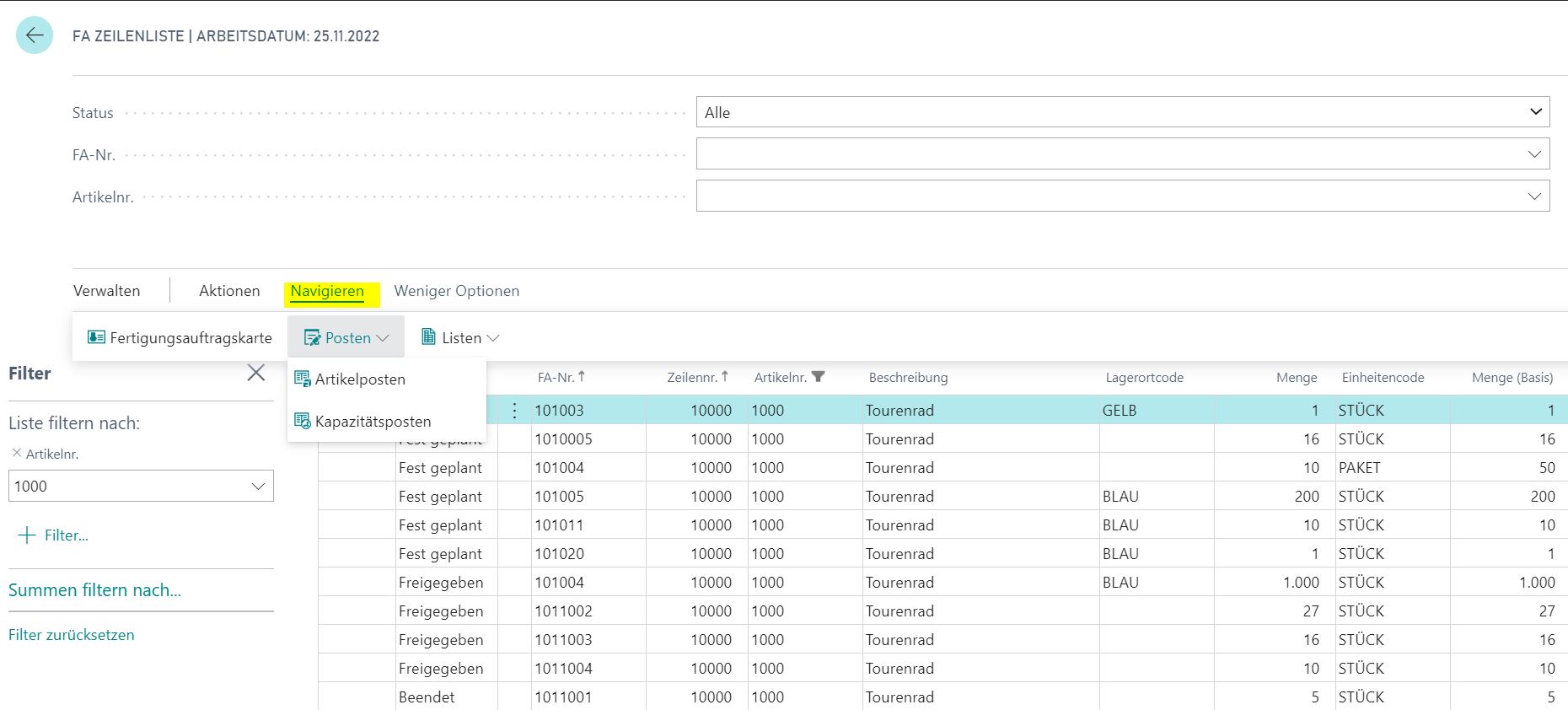Click the filter funnel on the Artikelnr. column
The height and width of the screenshot is (710, 1568).
point(818,377)
